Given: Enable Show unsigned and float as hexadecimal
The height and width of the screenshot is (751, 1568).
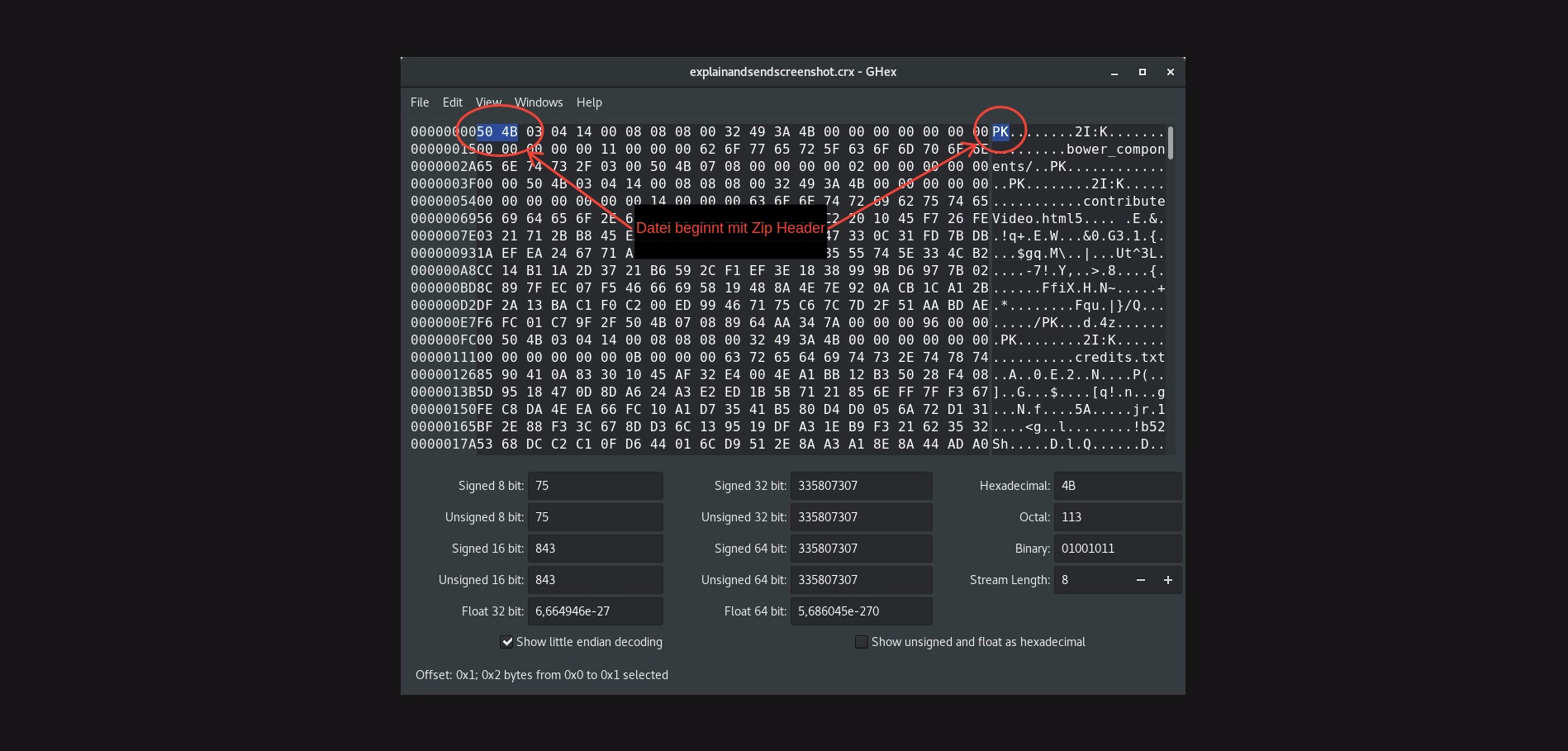Looking at the screenshot, I should click(x=862, y=642).
